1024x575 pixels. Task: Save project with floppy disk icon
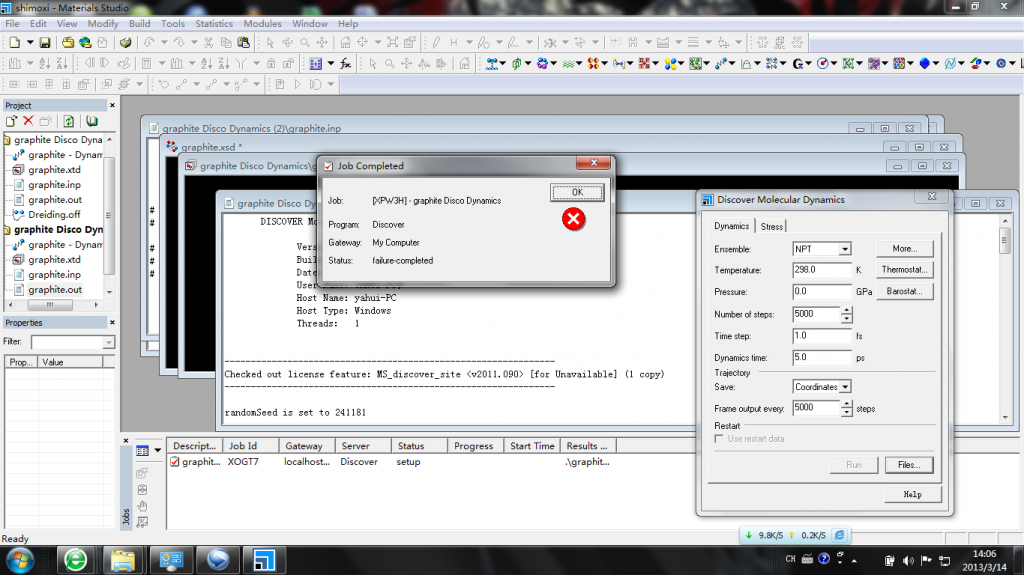(x=44, y=42)
